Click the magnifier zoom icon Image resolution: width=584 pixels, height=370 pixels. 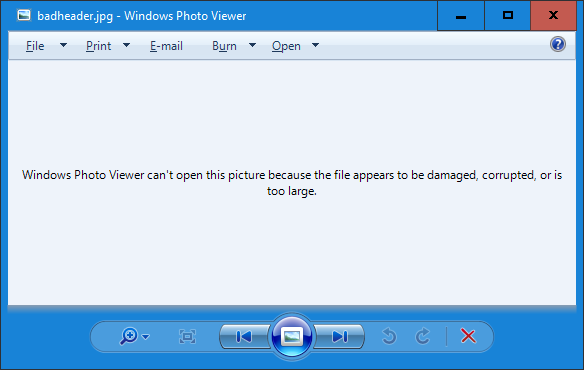pos(129,336)
